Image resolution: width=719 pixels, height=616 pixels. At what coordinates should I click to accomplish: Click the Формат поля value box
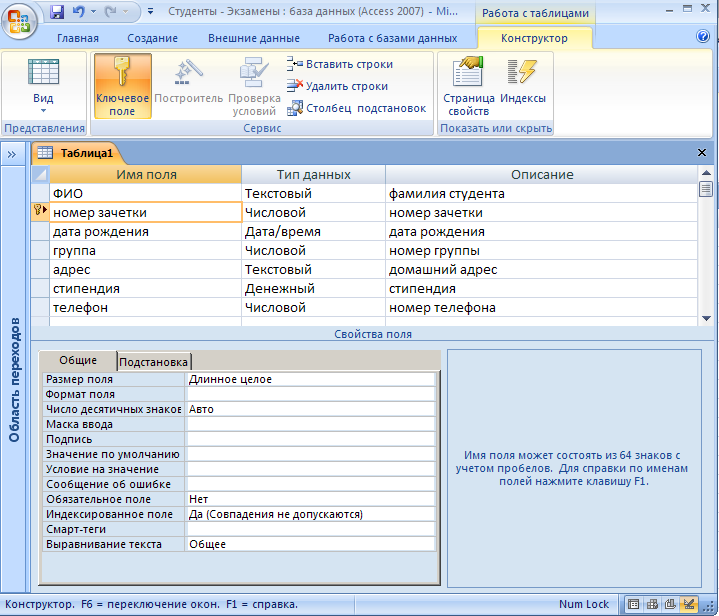click(x=311, y=394)
